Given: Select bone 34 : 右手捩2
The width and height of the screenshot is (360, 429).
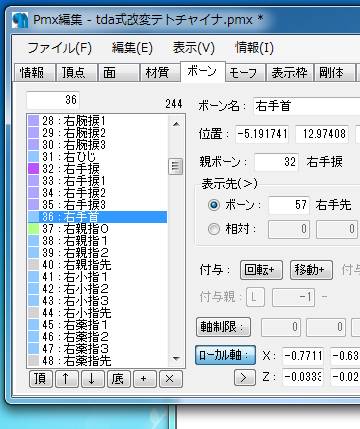Looking at the screenshot, I should (x=97, y=193).
